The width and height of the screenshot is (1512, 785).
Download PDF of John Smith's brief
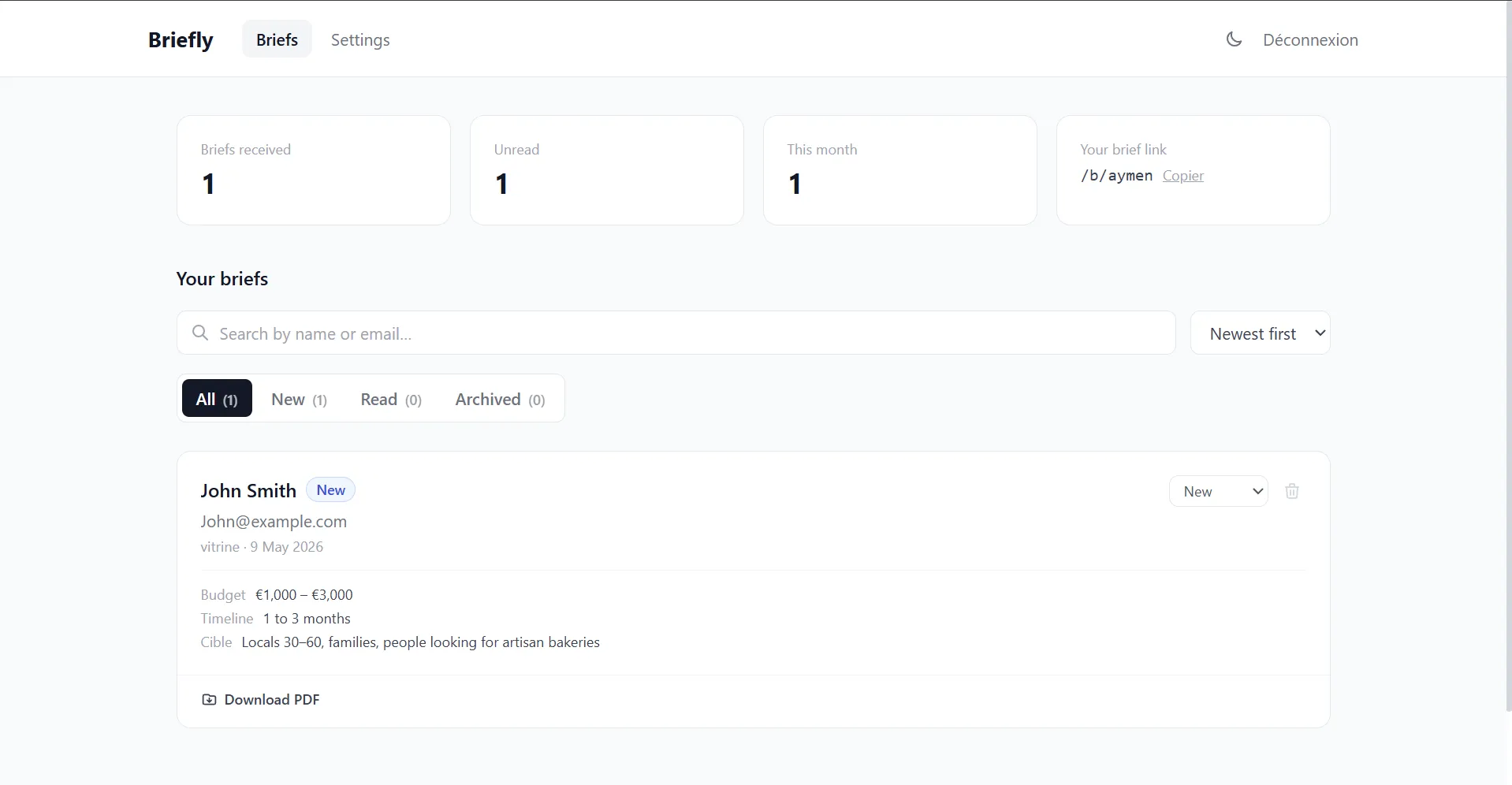click(x=261, y=700)
